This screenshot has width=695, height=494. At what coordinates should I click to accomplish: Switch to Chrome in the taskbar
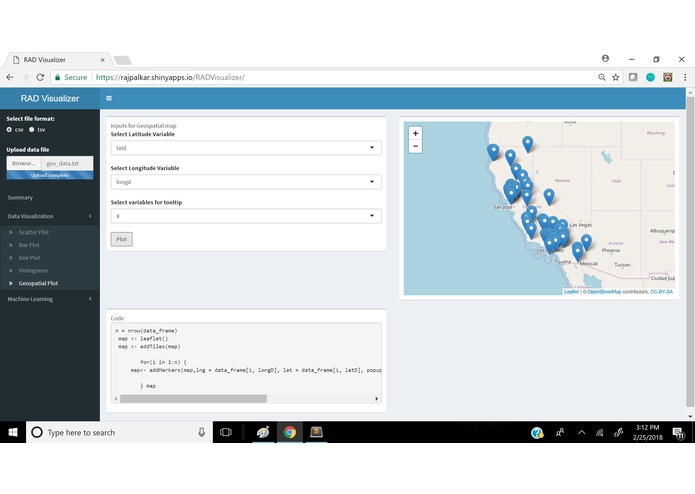click(x=290, y=432)
